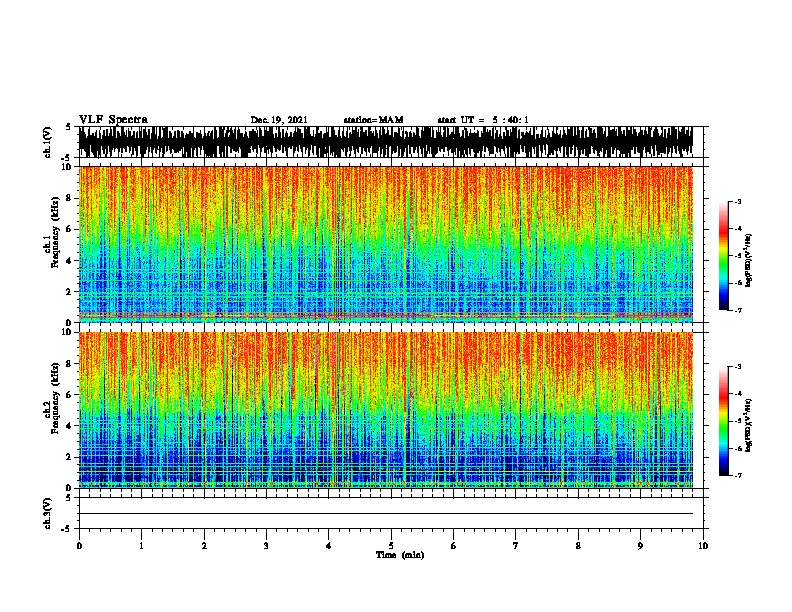Screen dimensions: 792x612
Task: Click the "-3" label on the upper color bar
Action: (x=738, y=201)
